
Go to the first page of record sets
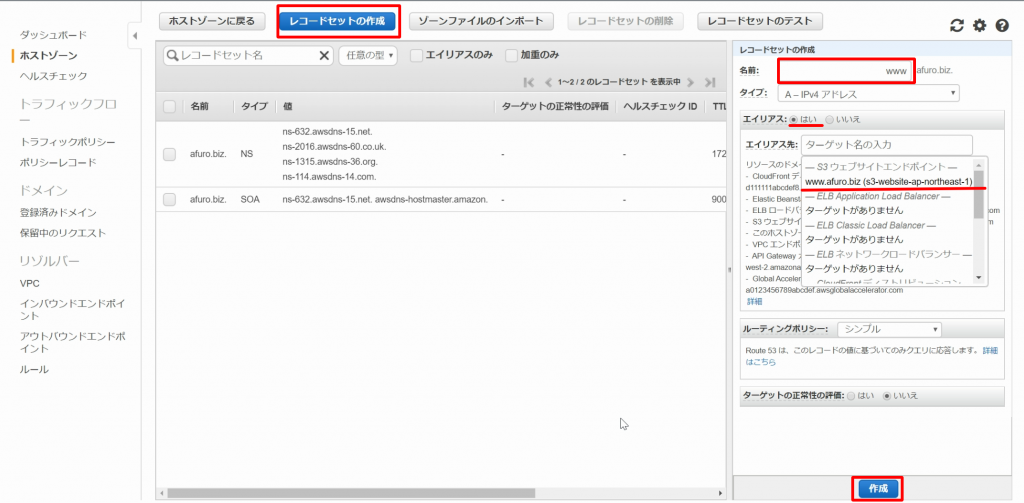click(x=530, y=82)
